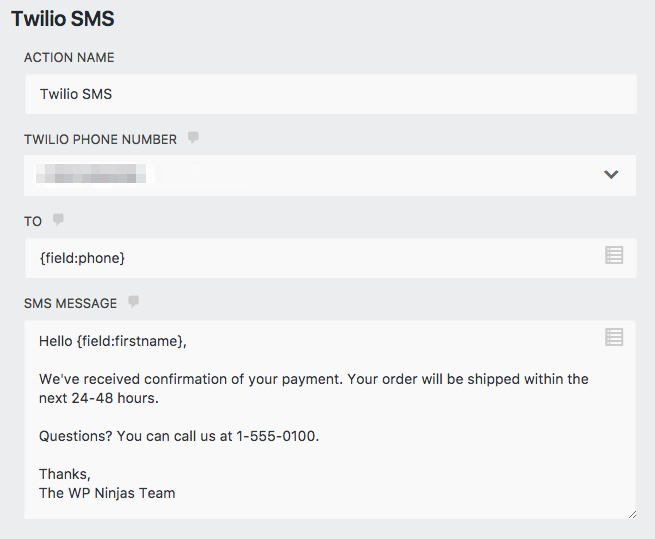The height and width of the screenshot is (539, 655).
Task: Click the TWILIO PHONE NUMBER label
Action: pos(100,140)
